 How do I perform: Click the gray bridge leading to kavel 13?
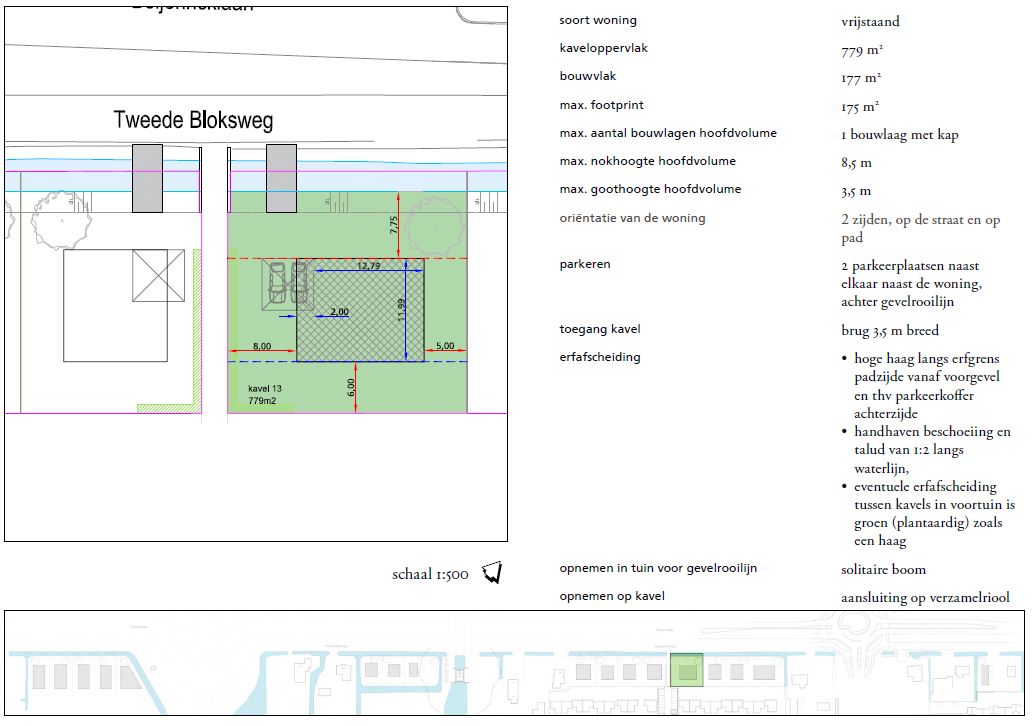pos(281,178)
